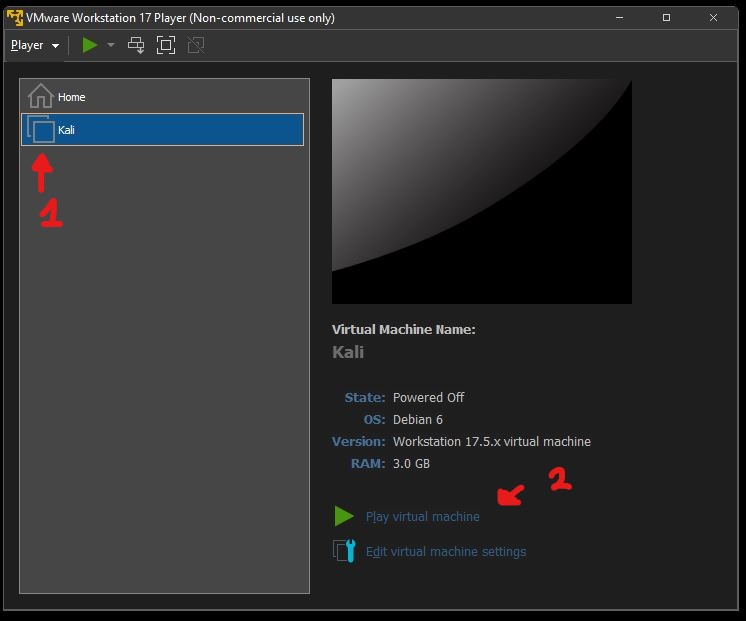Click the Kali name under Virtual Machine Name
Image resolution: width=746 pixels, height=621 pixels.
(348, 352)
